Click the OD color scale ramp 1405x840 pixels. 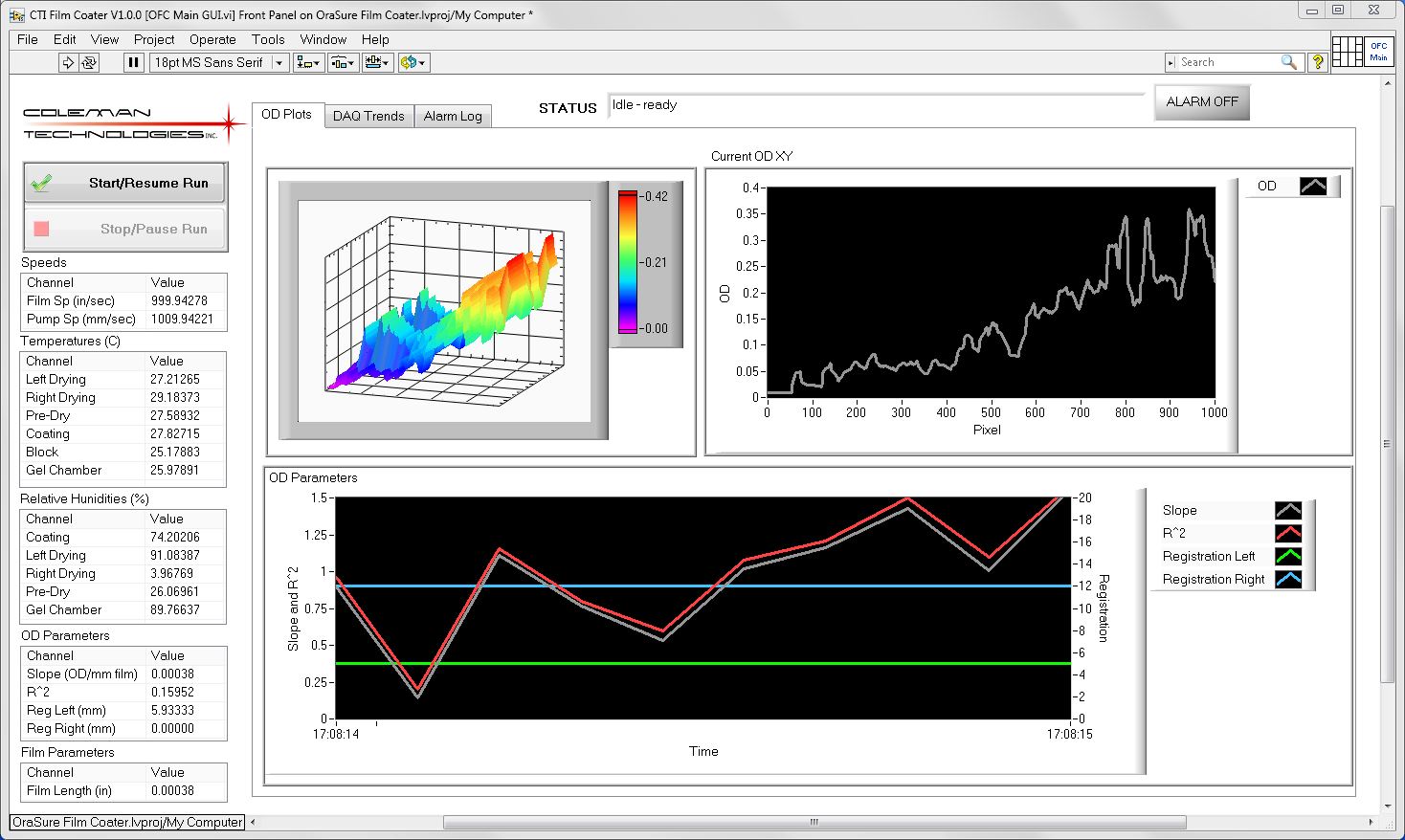[x=627, y=261]
